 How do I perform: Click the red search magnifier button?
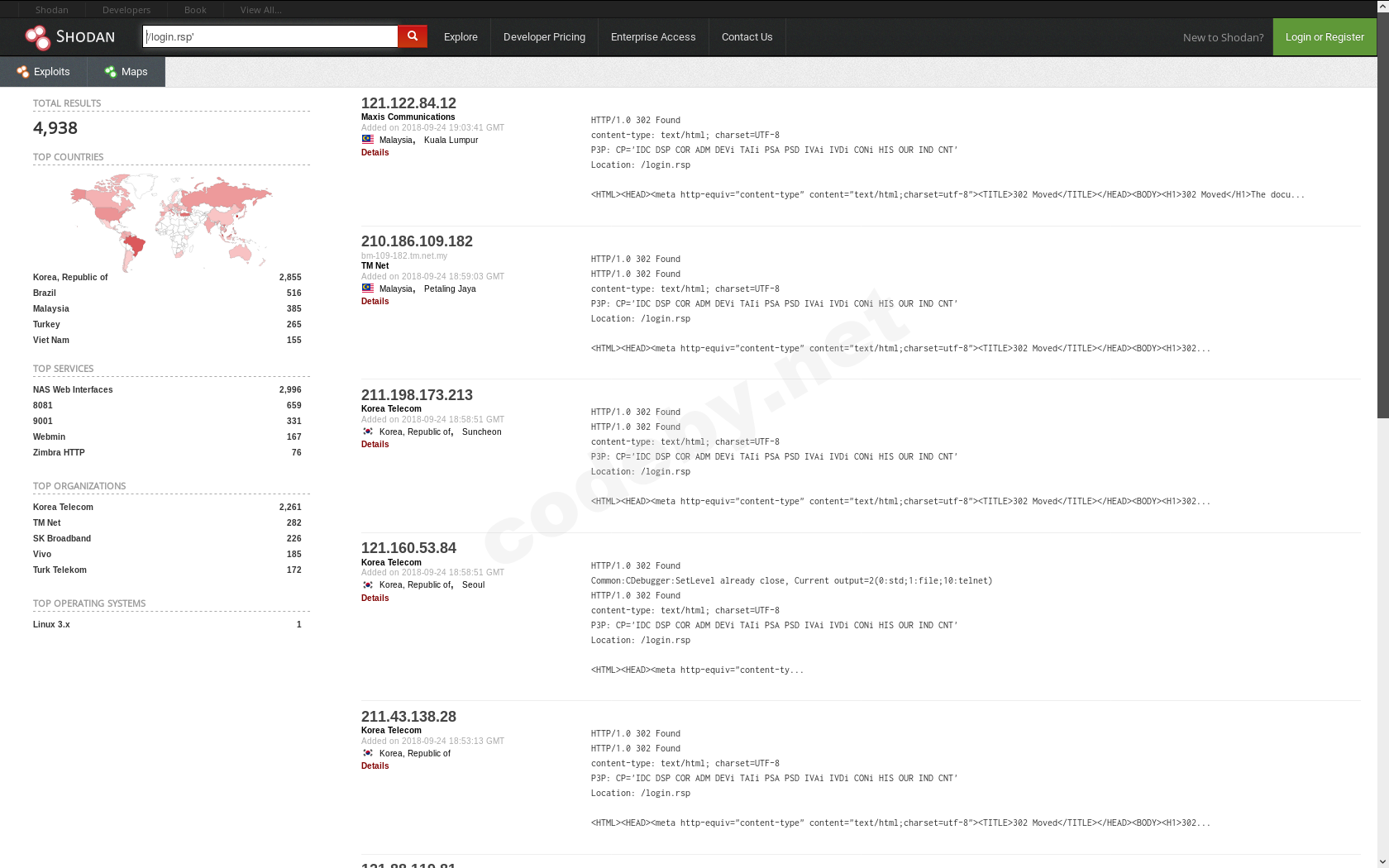coord(412,36)
